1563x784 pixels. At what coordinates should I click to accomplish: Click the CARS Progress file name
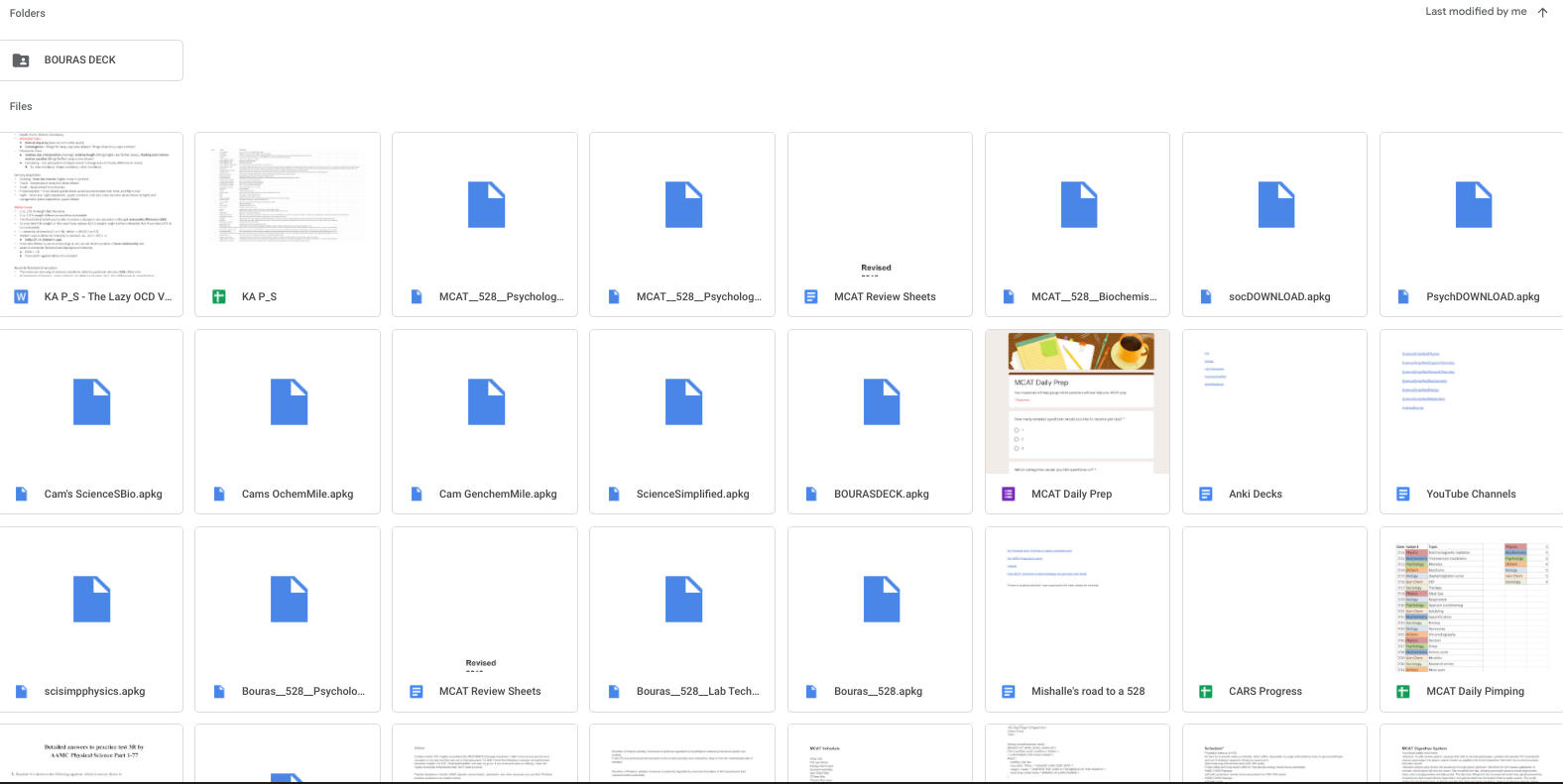tap(1265, 691)
